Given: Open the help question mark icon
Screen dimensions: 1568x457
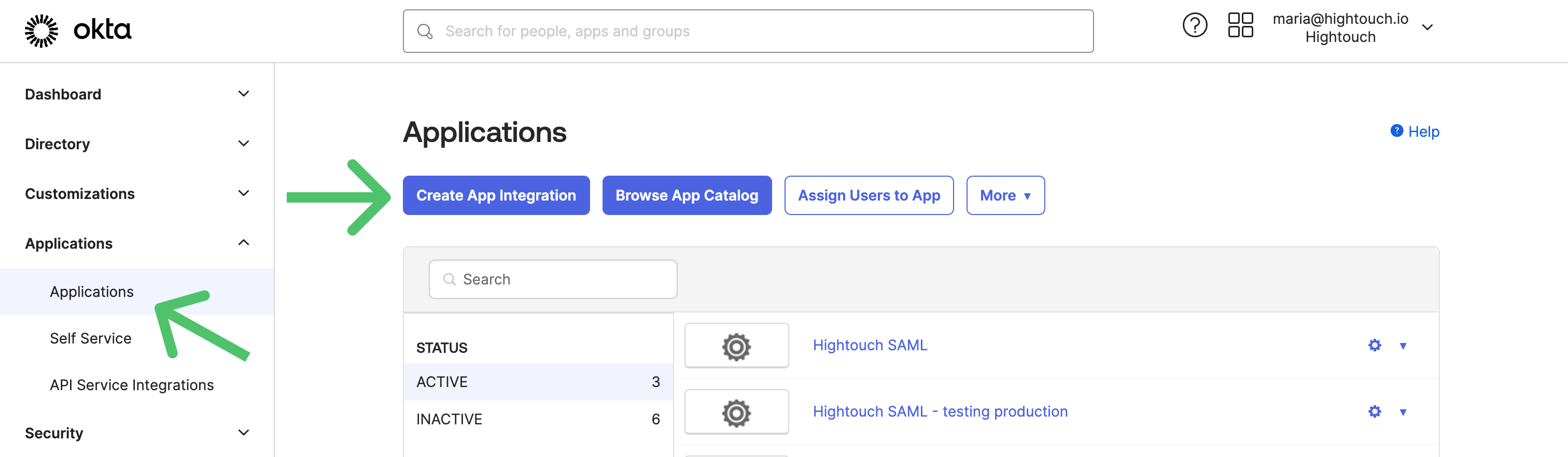Looking at the screenshot, I should coord(1194,25).
